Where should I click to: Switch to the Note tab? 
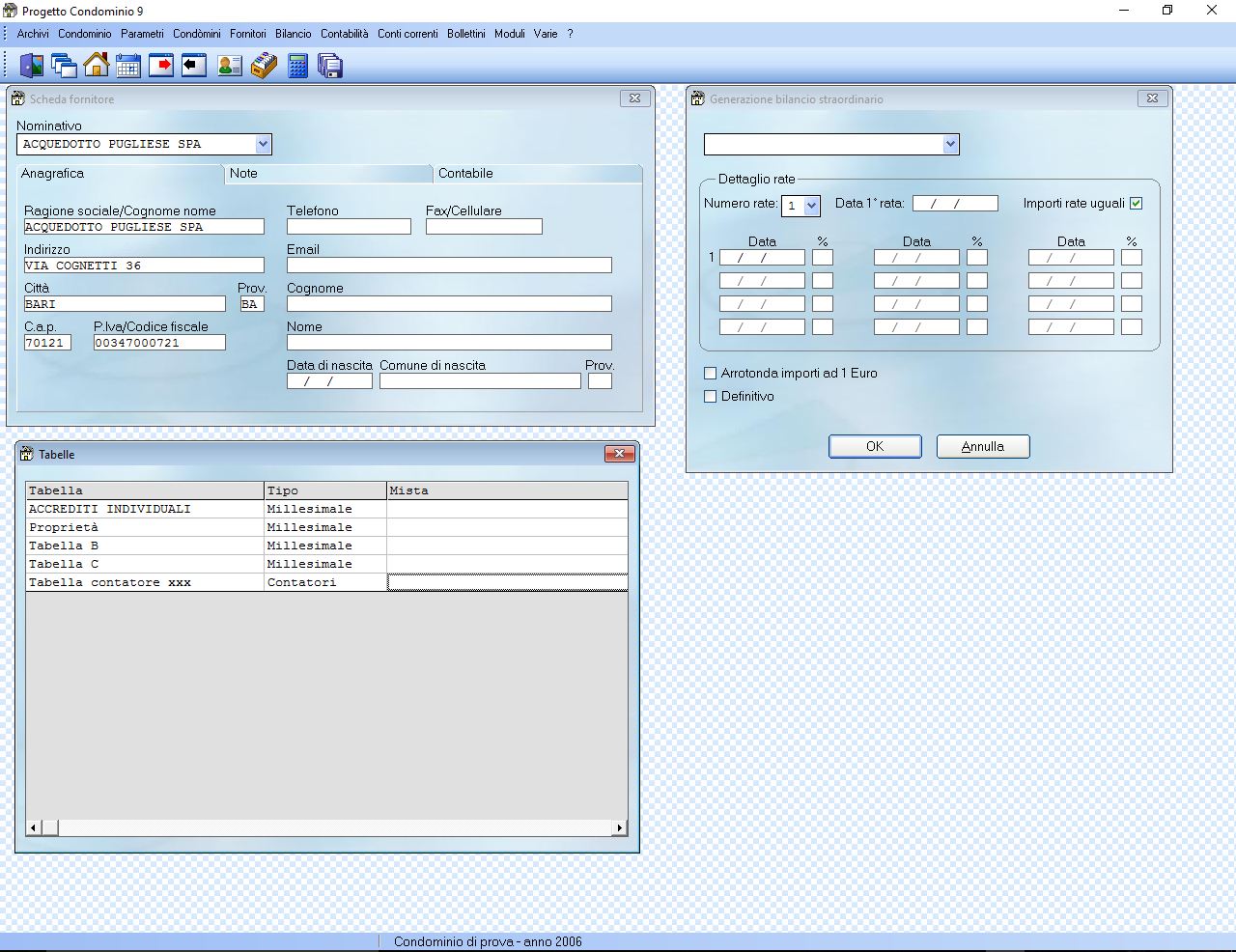click(328, 174)
